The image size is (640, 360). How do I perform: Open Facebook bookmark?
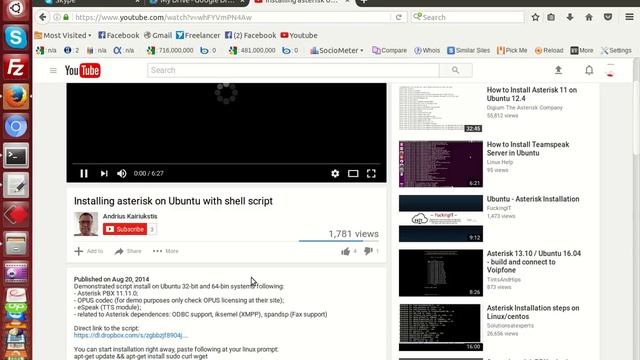click(x=119, y=36)
